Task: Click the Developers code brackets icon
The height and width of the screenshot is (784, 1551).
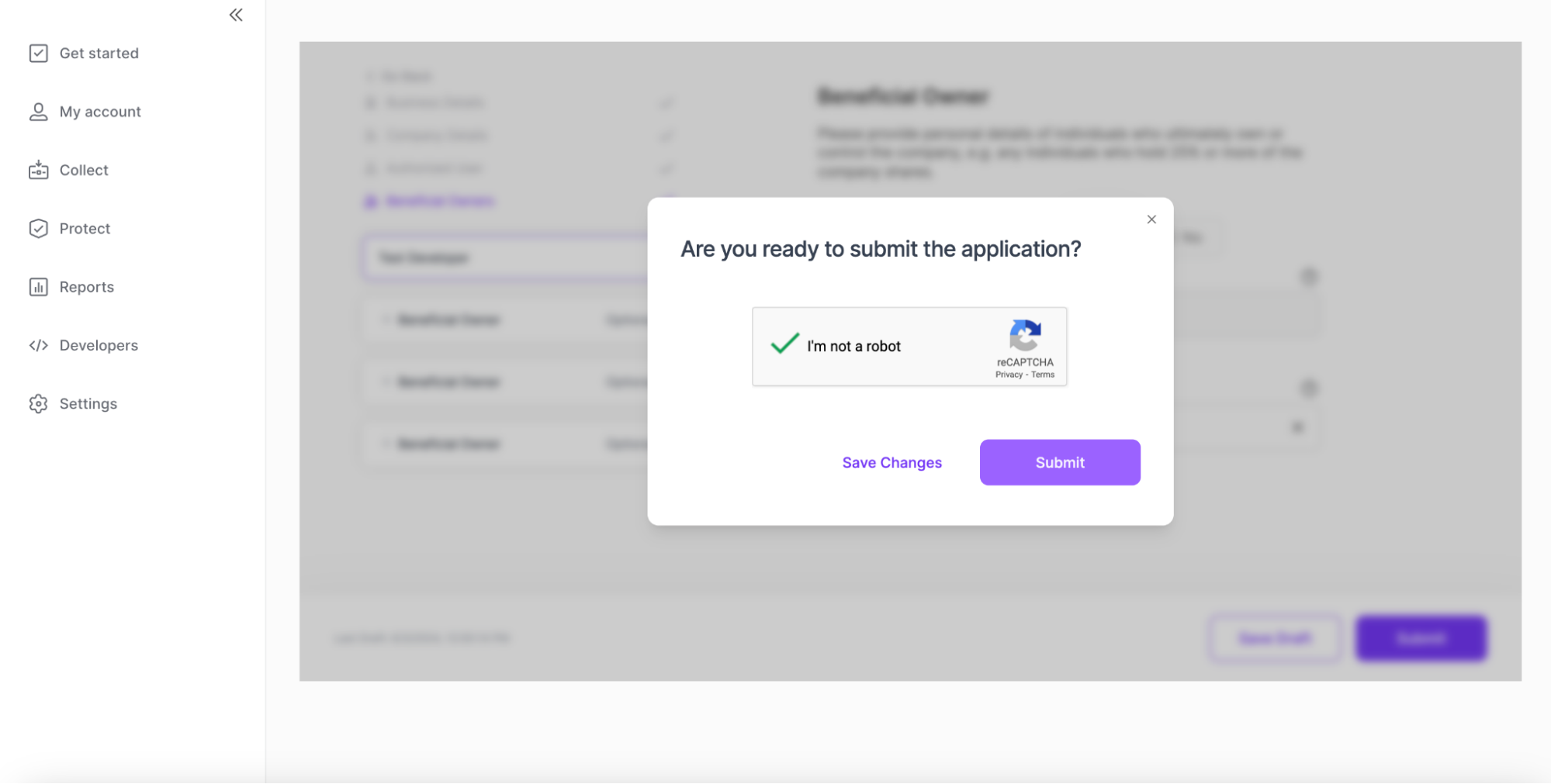Action: pos(38,345)
